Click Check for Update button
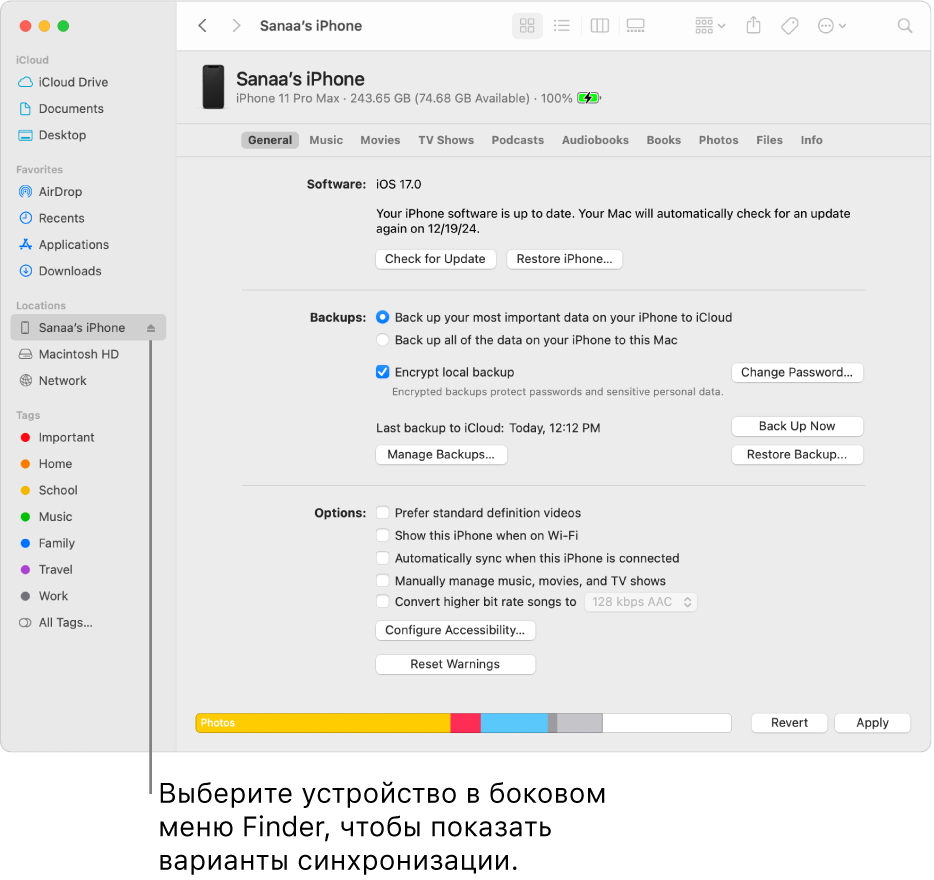 (435, 259)
